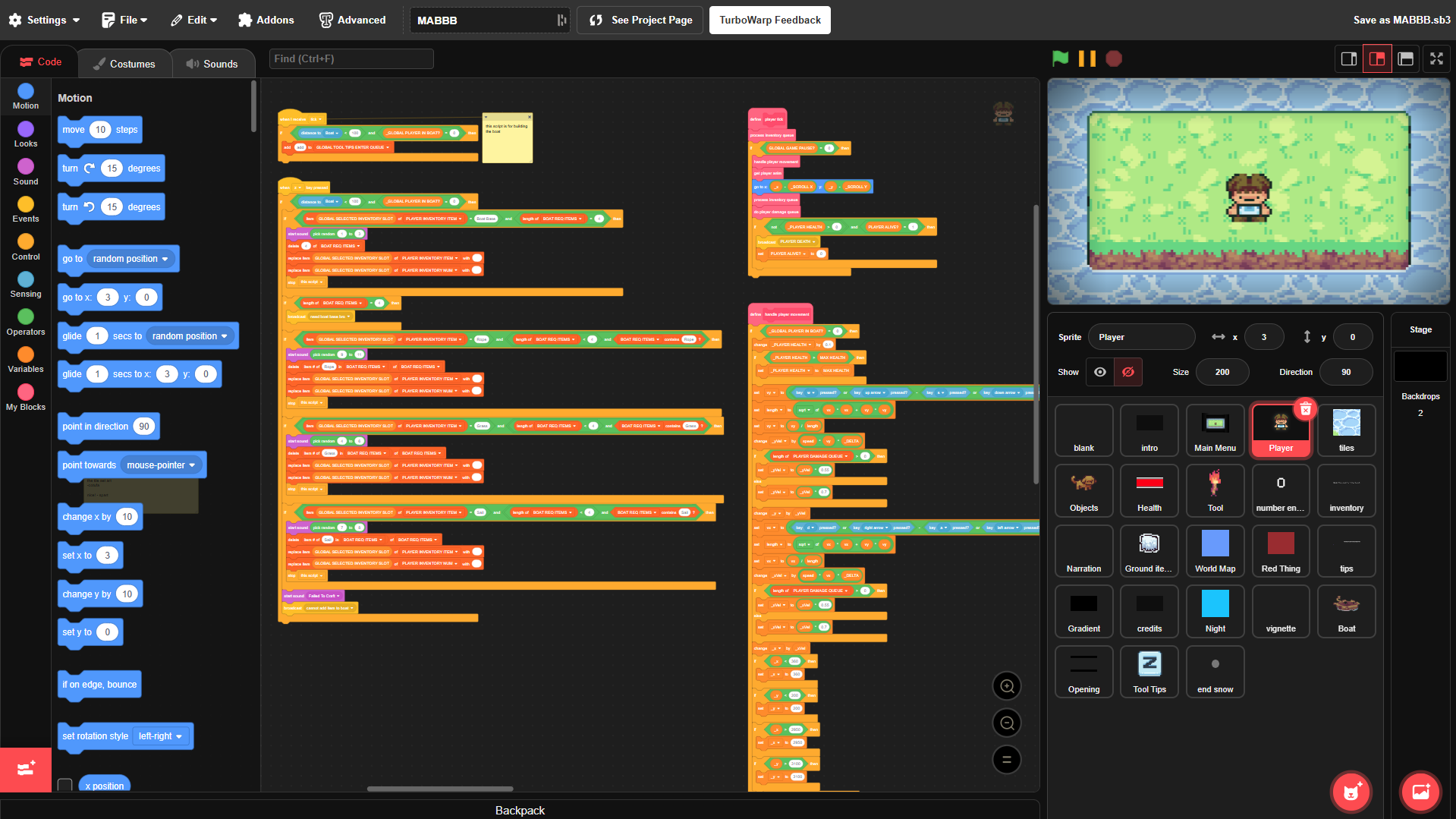Edit the sprite x coordinate field

pos(1264,337)
